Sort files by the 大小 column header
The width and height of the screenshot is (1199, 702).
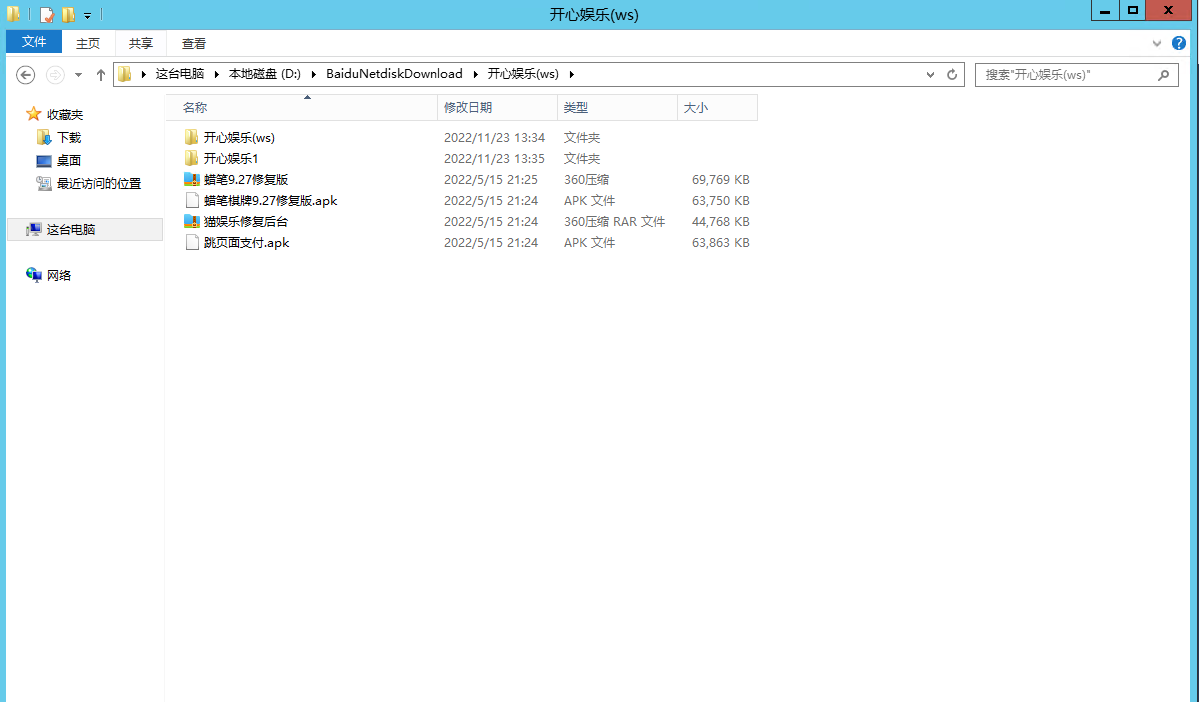pos(695,107)
